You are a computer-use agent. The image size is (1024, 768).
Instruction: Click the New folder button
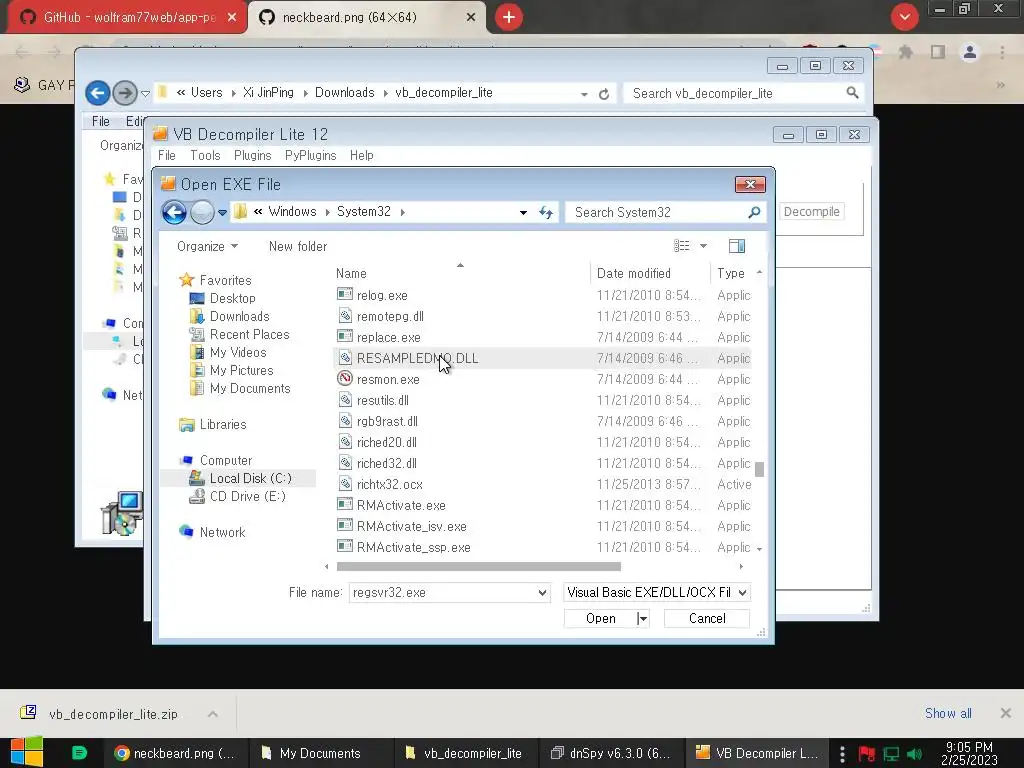(x=298, y=246)
